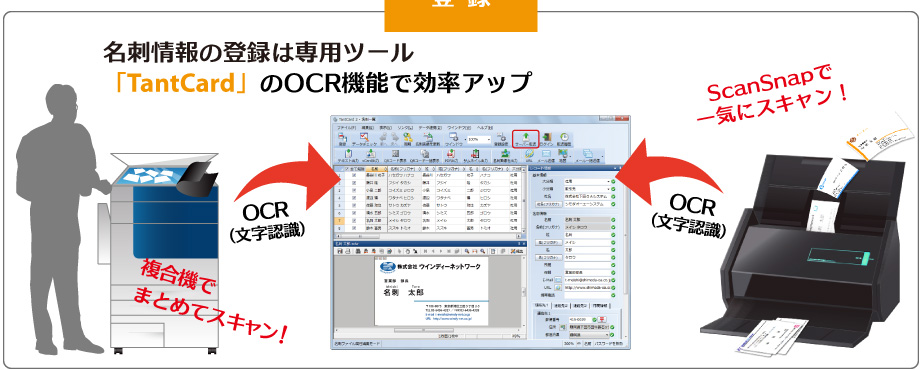Click the サムネイル出力 icon
The width and height of the screenshot is (920, 370).
click(x=475, y=155)
